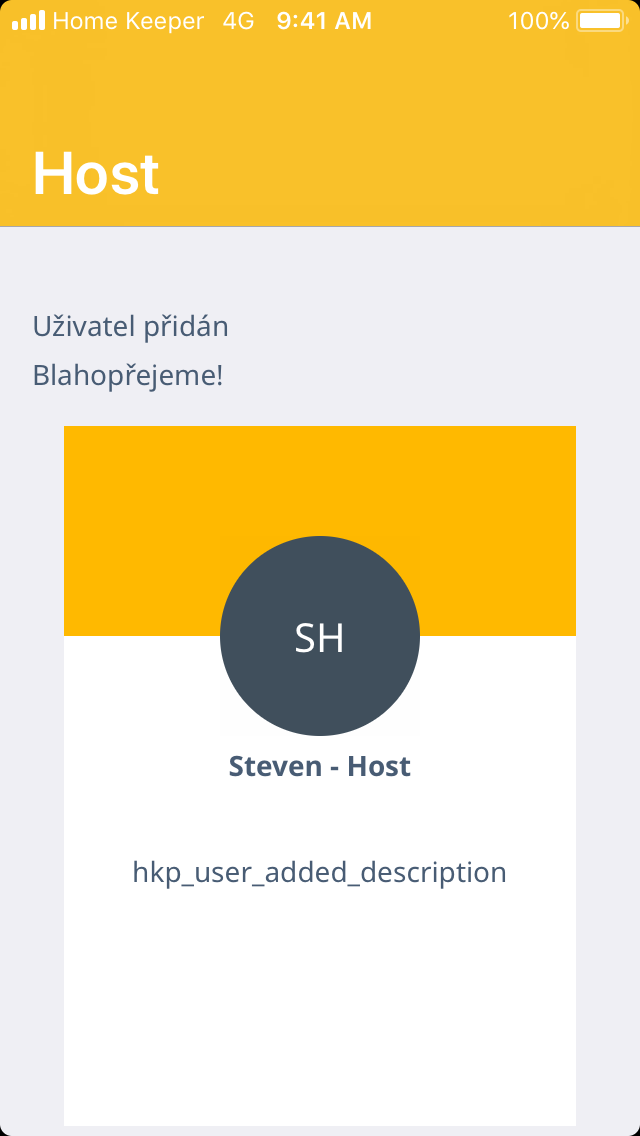Tap the hkp_user_added_description text
The height and width of the screenshot is (1136, 640).
320,872
